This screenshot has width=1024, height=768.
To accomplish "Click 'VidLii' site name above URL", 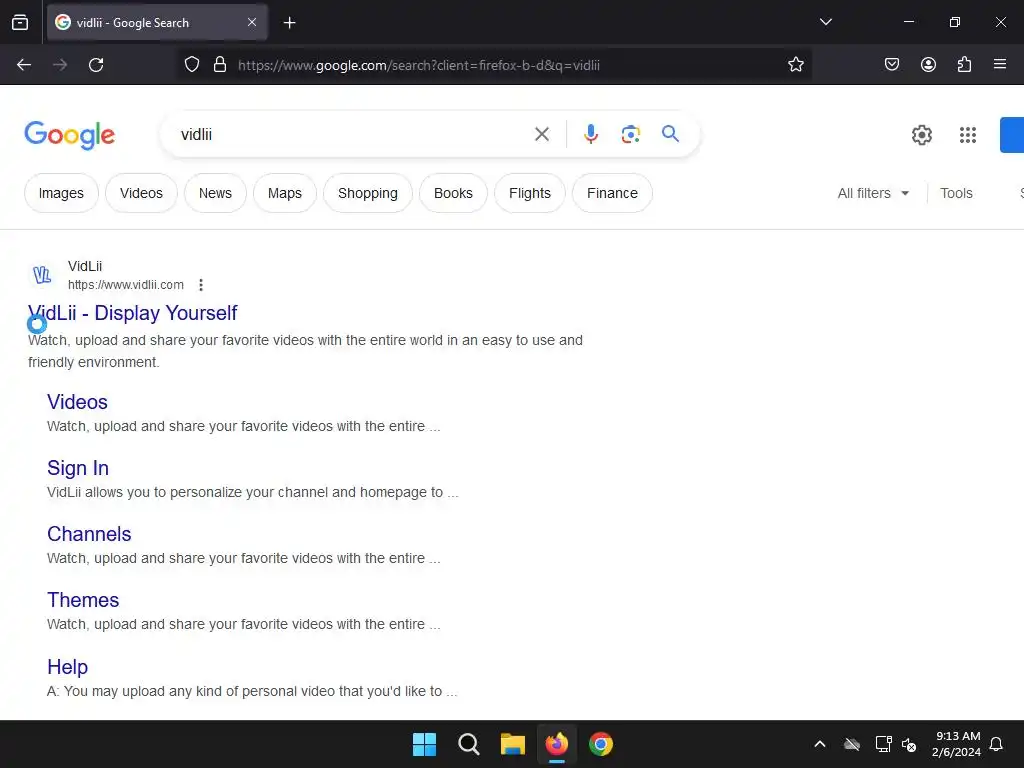I will click(x=85, y=266).
